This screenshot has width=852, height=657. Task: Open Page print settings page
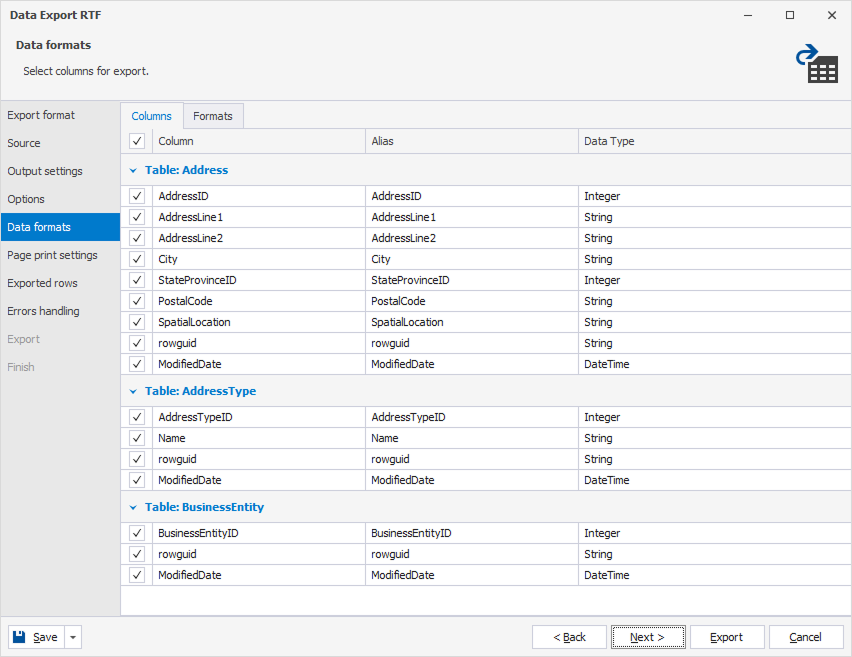click(x=60, y=255)
